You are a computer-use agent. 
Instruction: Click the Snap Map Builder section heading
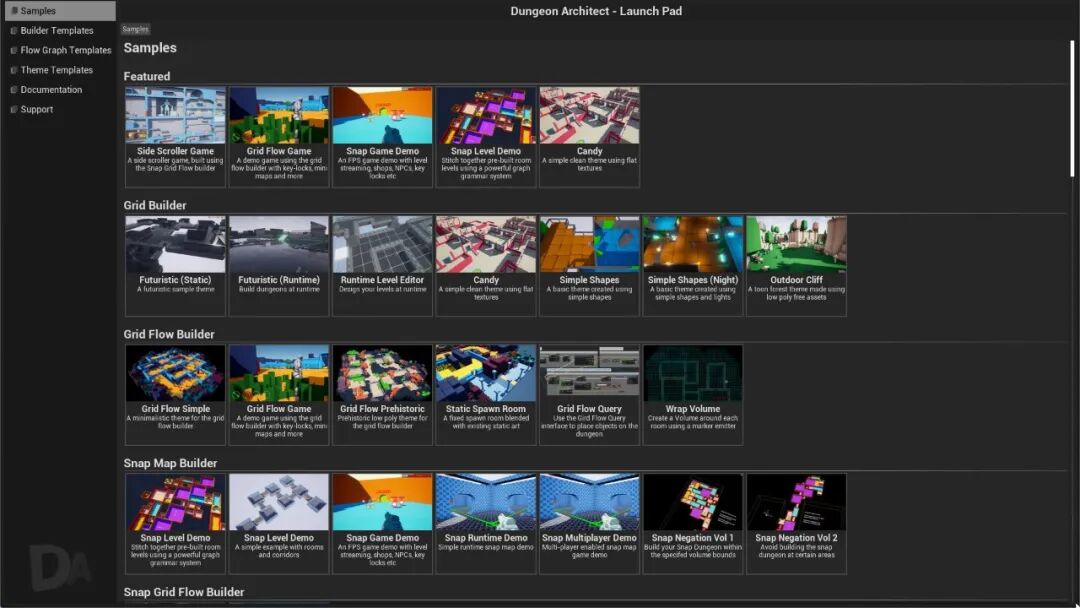point(170,463)
